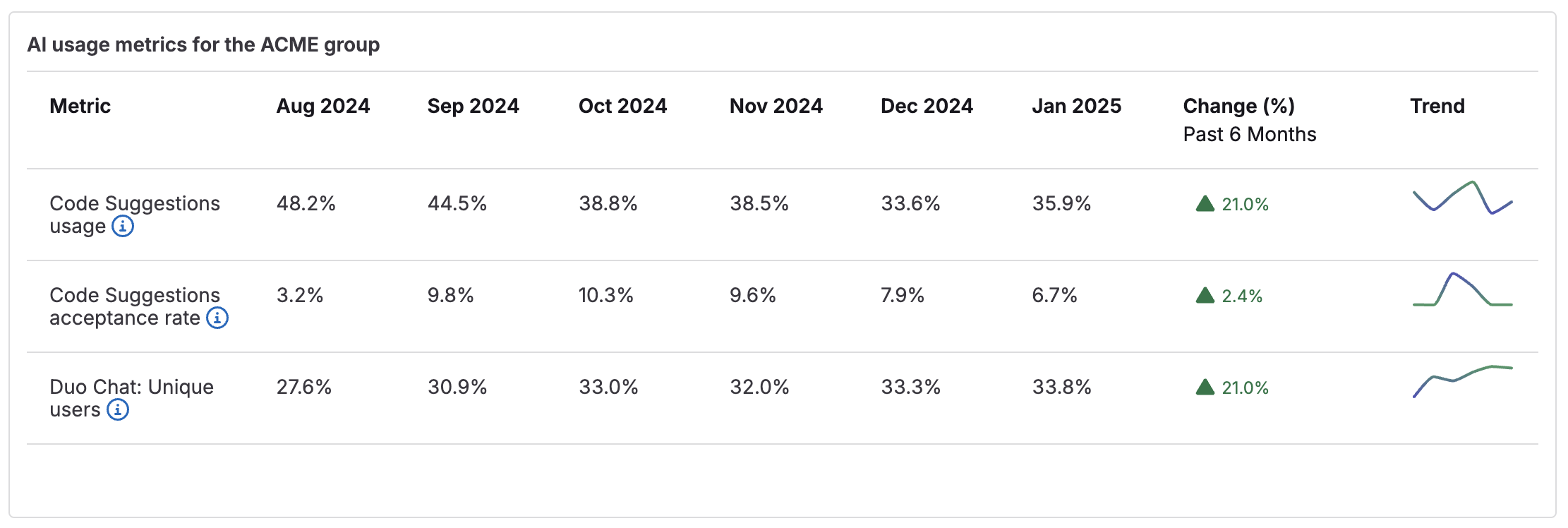This screenshot has height=528, width=1568.
Task: Click the AI usage metrics panel title
Action: point(203,45)
